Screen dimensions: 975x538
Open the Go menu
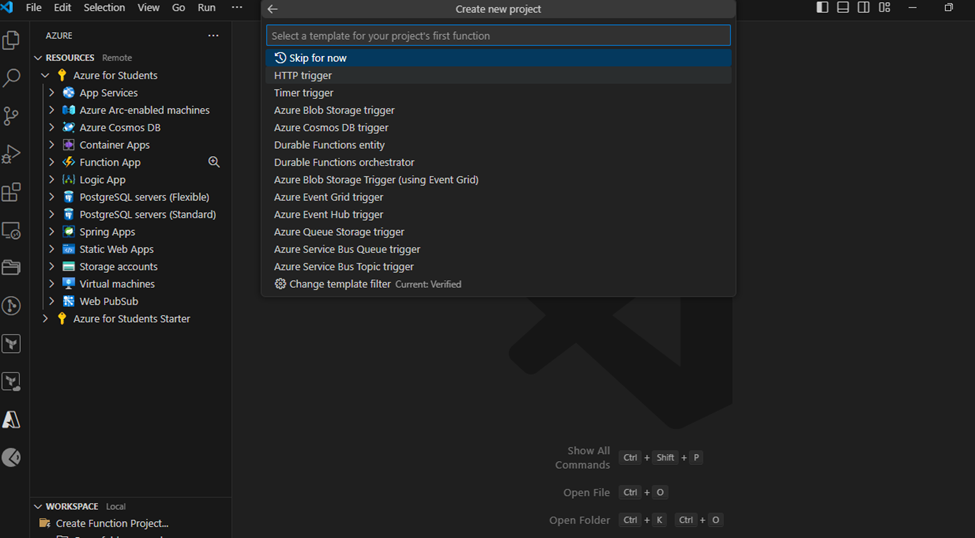coord(178,7)
